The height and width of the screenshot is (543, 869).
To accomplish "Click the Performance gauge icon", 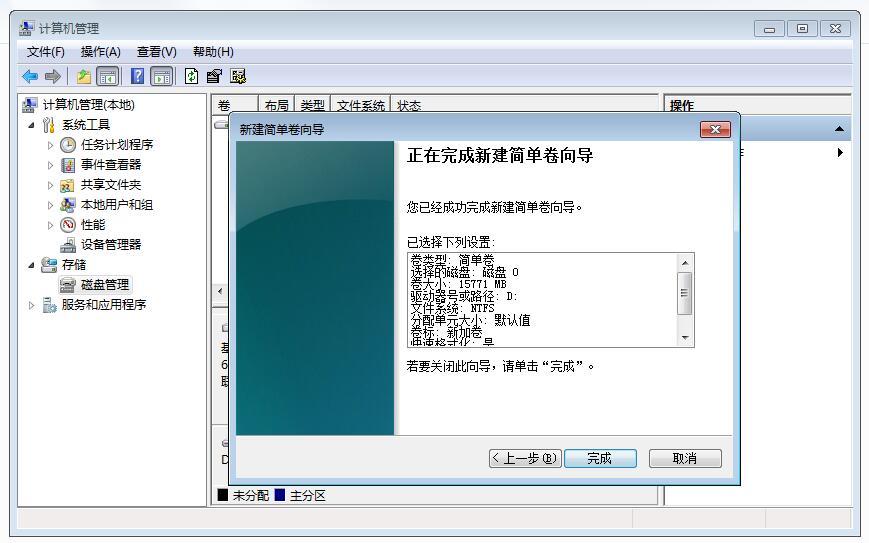I will 68,225.
